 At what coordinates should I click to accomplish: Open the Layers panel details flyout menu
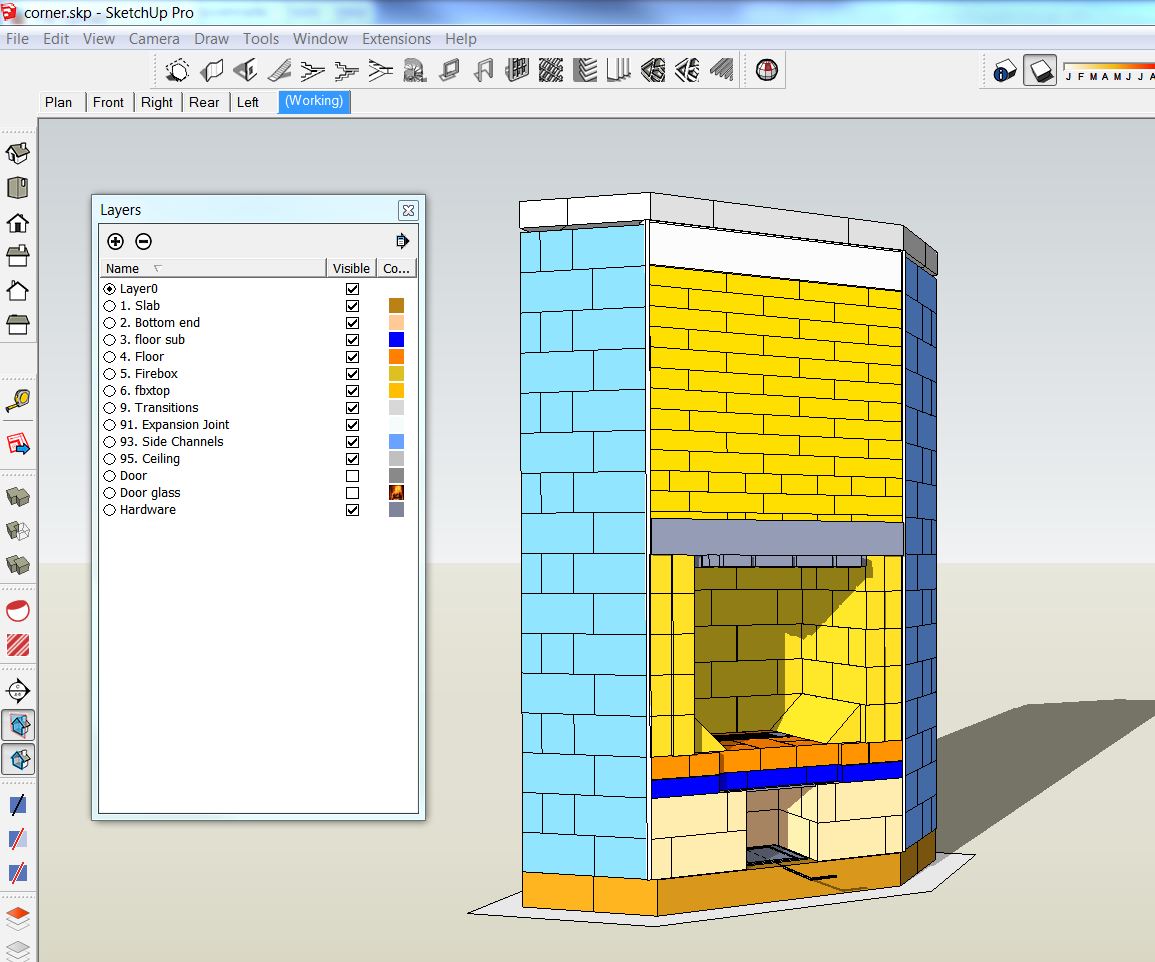click(x=402, y=241)
